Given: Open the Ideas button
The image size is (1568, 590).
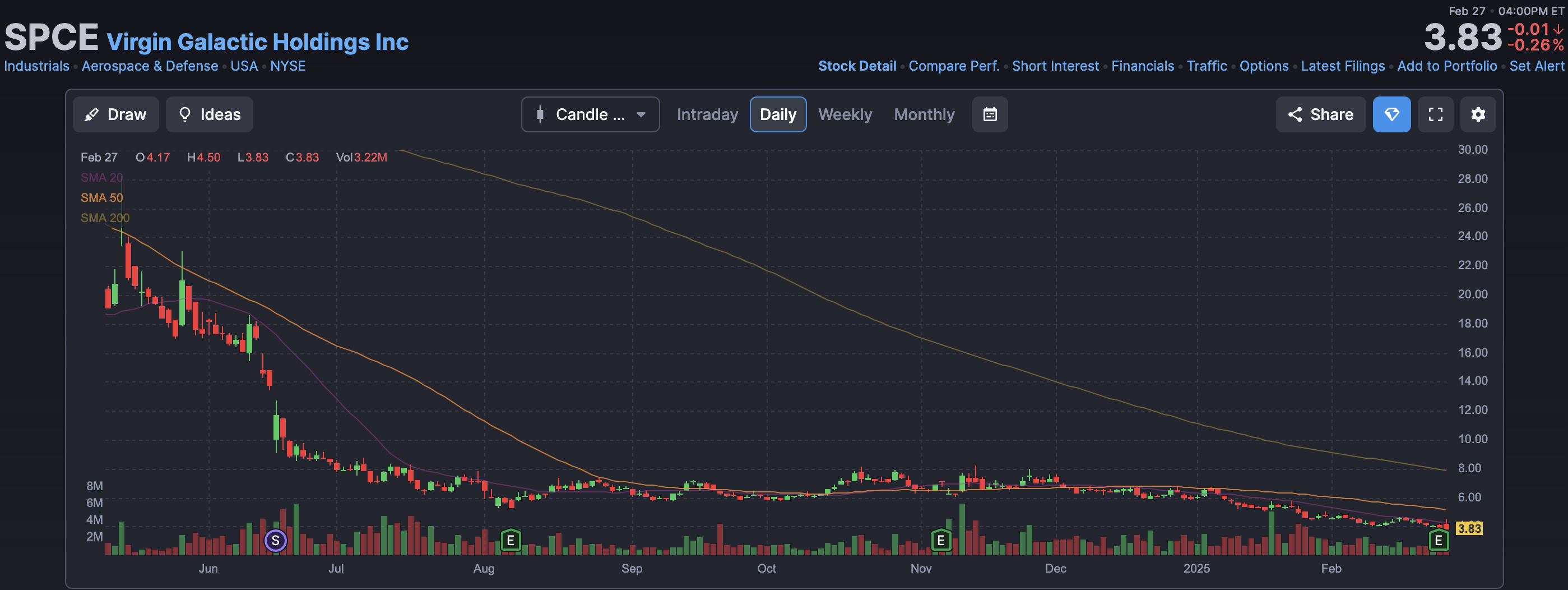Looking at the screenshot, I should point(210,114).
